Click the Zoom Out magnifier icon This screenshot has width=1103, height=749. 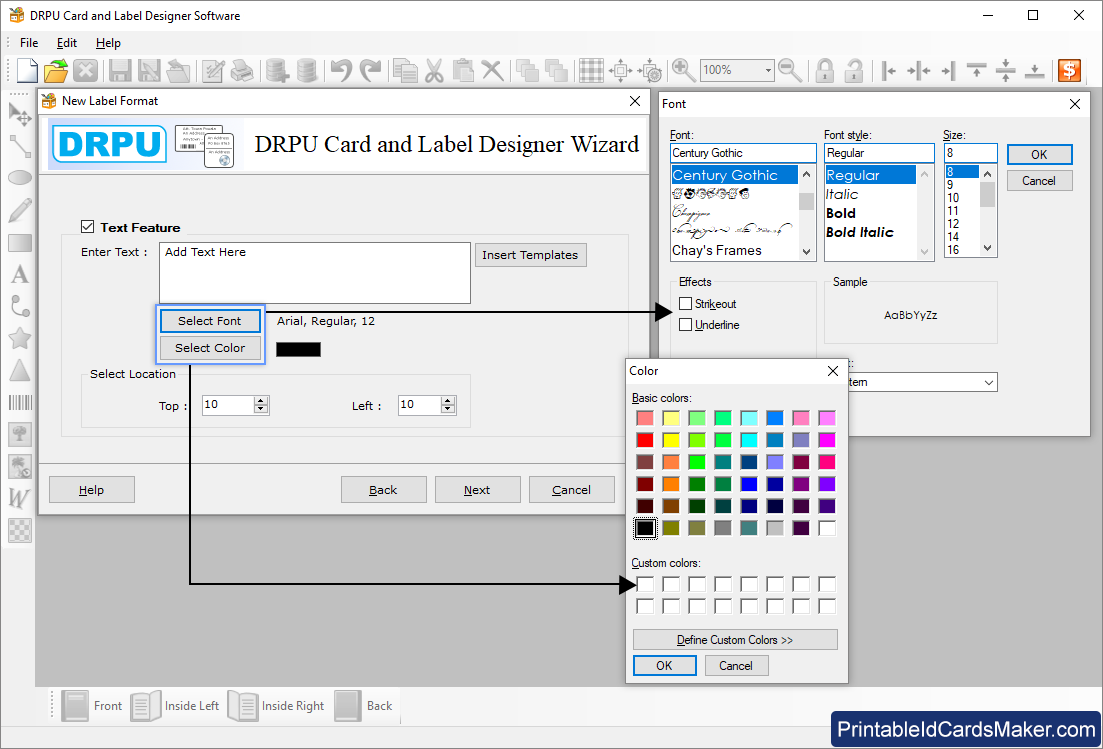click(x=790, y=70)
